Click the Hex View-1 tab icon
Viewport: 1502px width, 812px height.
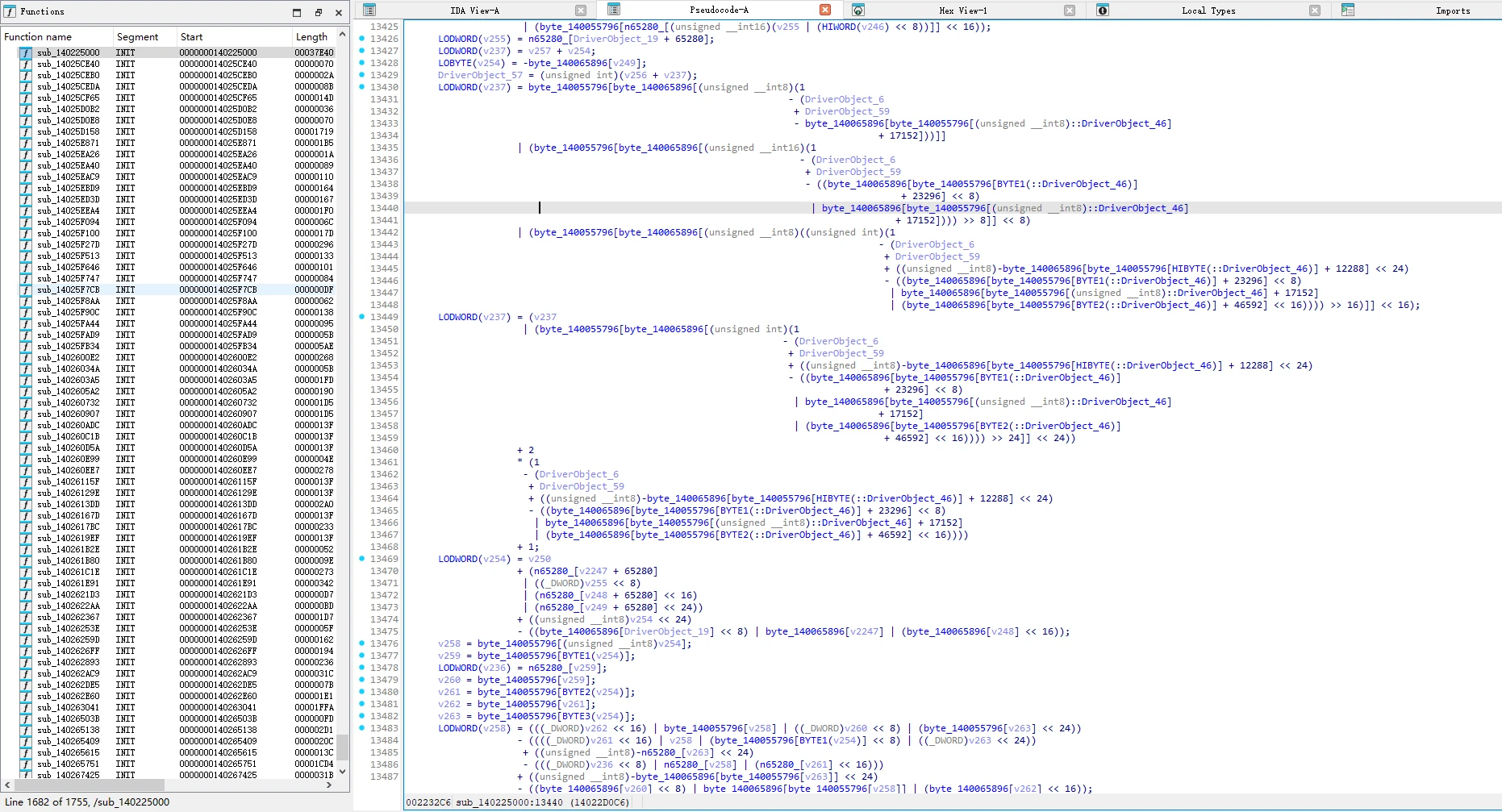point(858,10)
